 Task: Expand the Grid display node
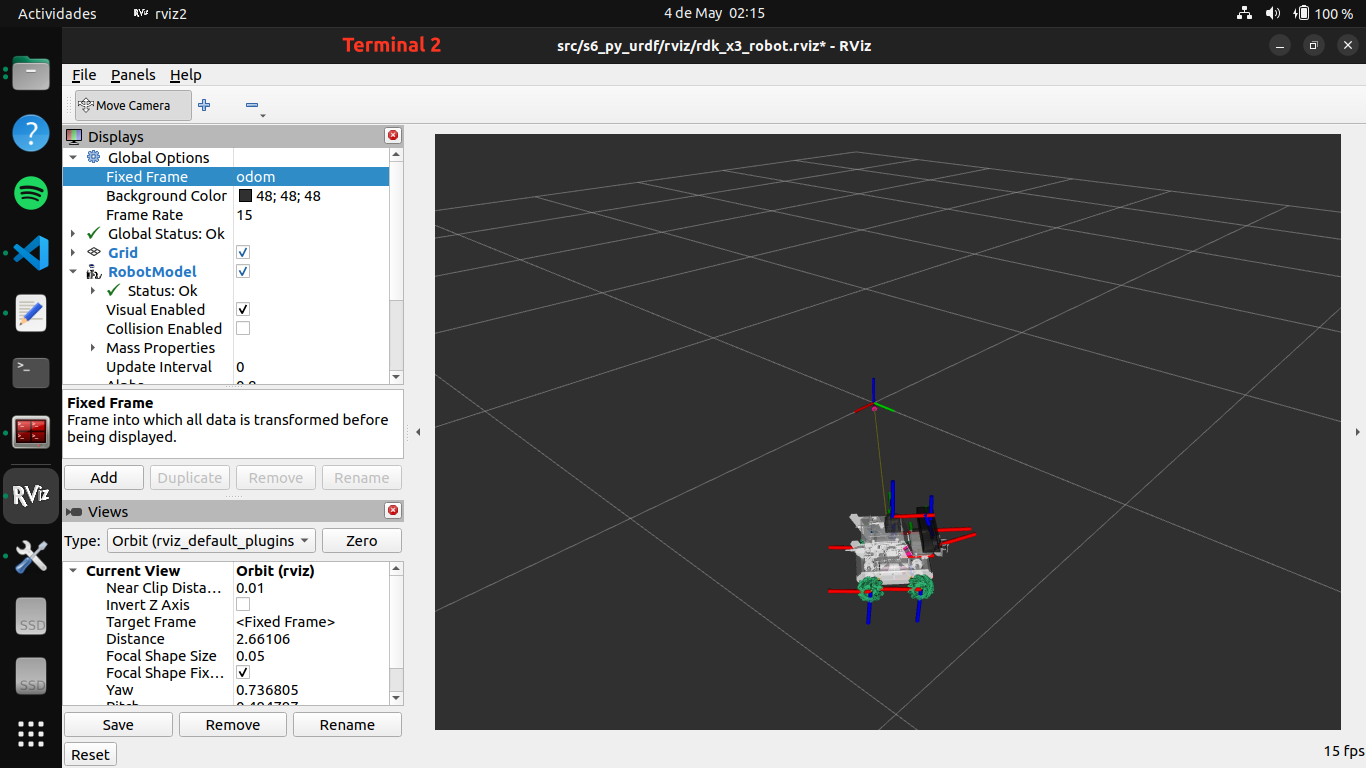(73, 252)
